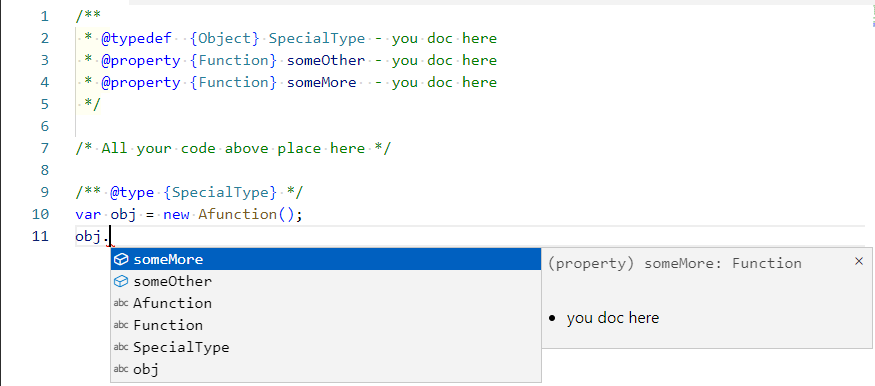Click line number 11 in gutter
Viewport: 875px width, 386px height.
click(40, 236)
